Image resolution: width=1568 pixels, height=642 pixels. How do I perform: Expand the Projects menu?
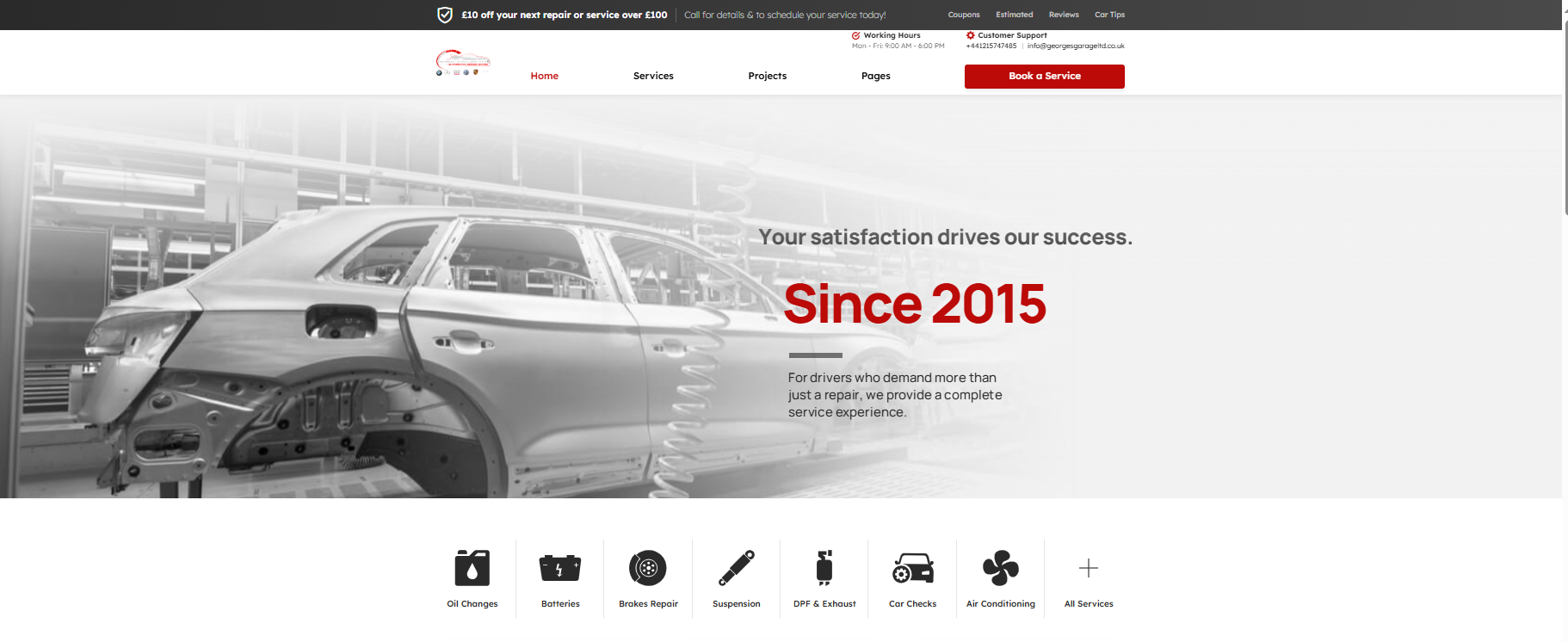767,76
